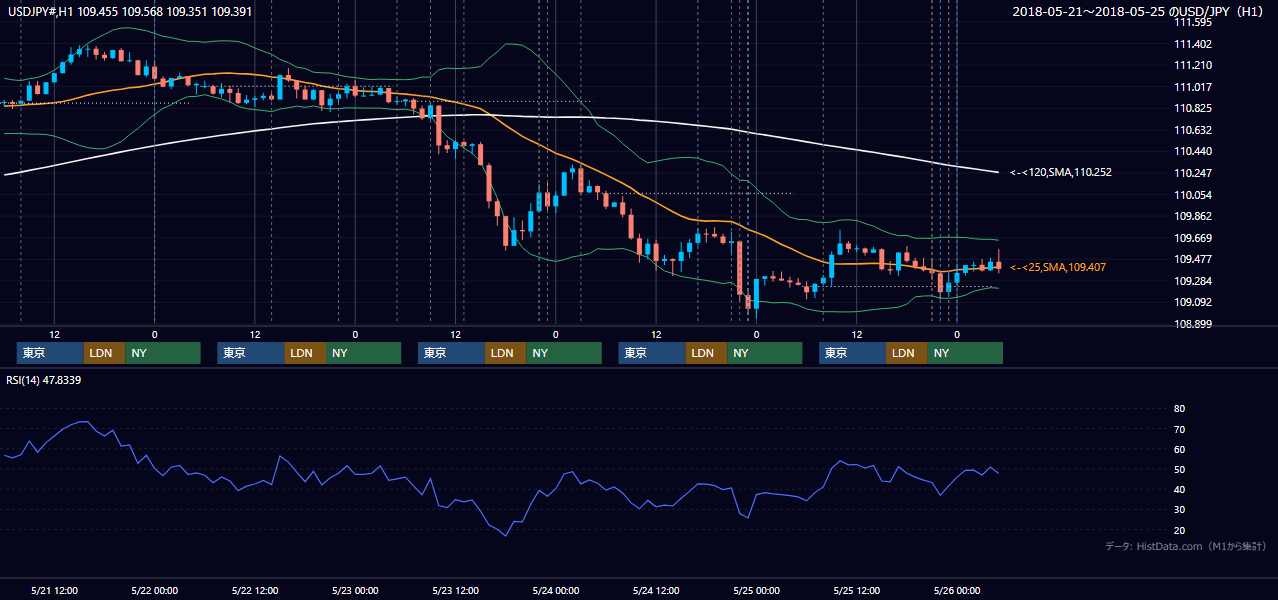
Task: Click the 5/25 12:00 date label
Action: tap(857, 590)
